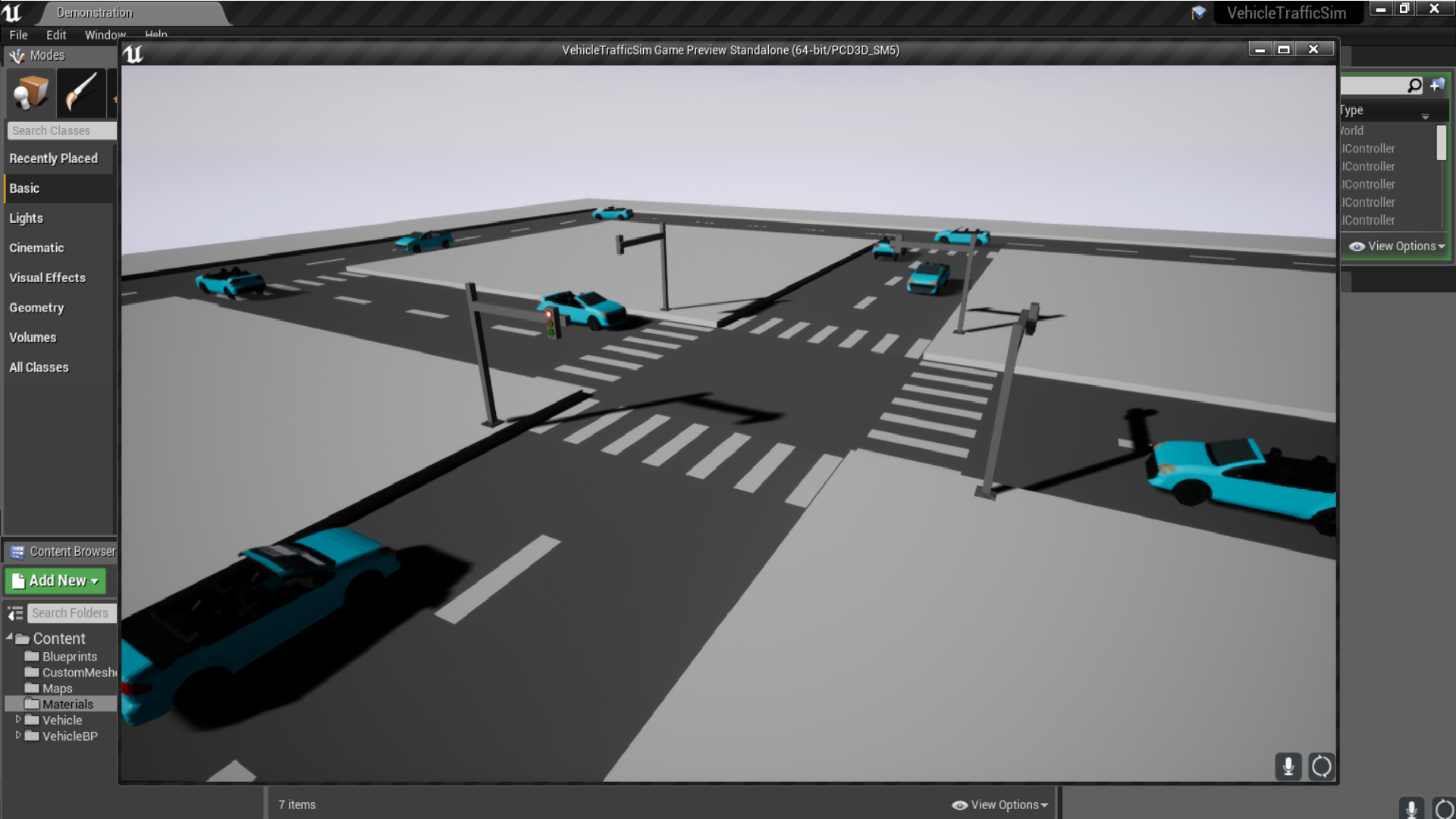
Task: Switch to the Demonstration tab
Action: [x=93, y=12]
